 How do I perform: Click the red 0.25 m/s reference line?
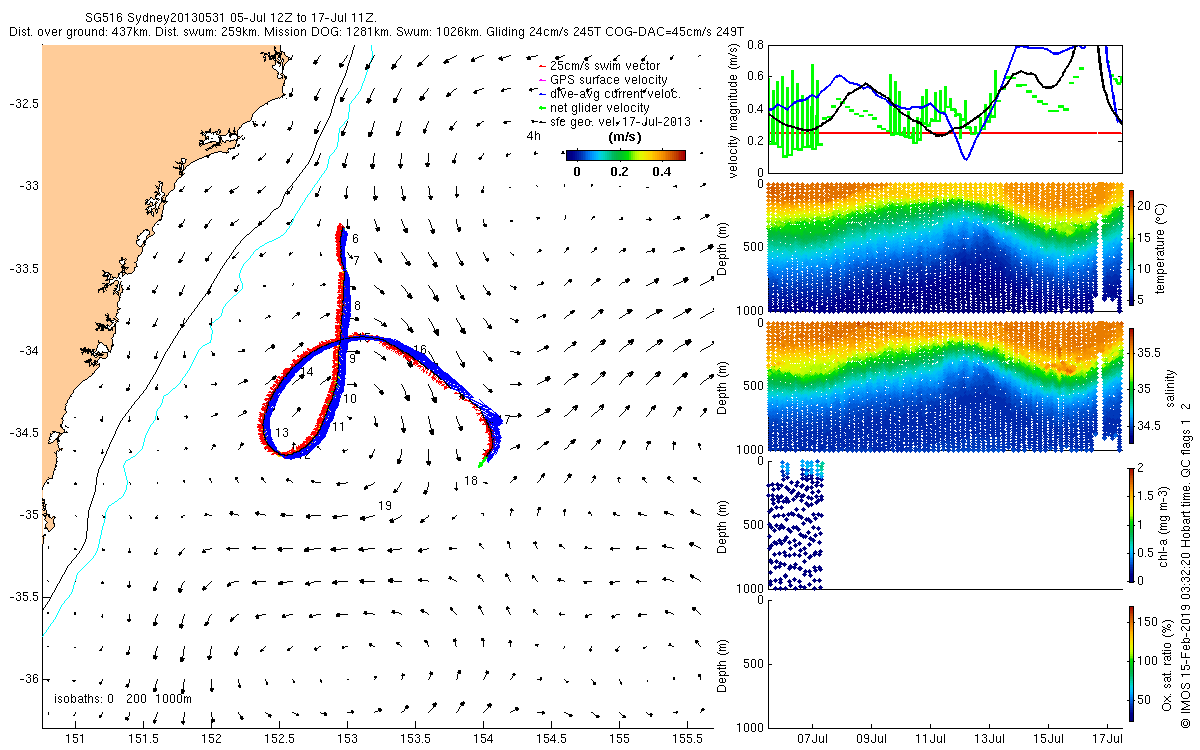pyautogui.click(x=944, y=132)
